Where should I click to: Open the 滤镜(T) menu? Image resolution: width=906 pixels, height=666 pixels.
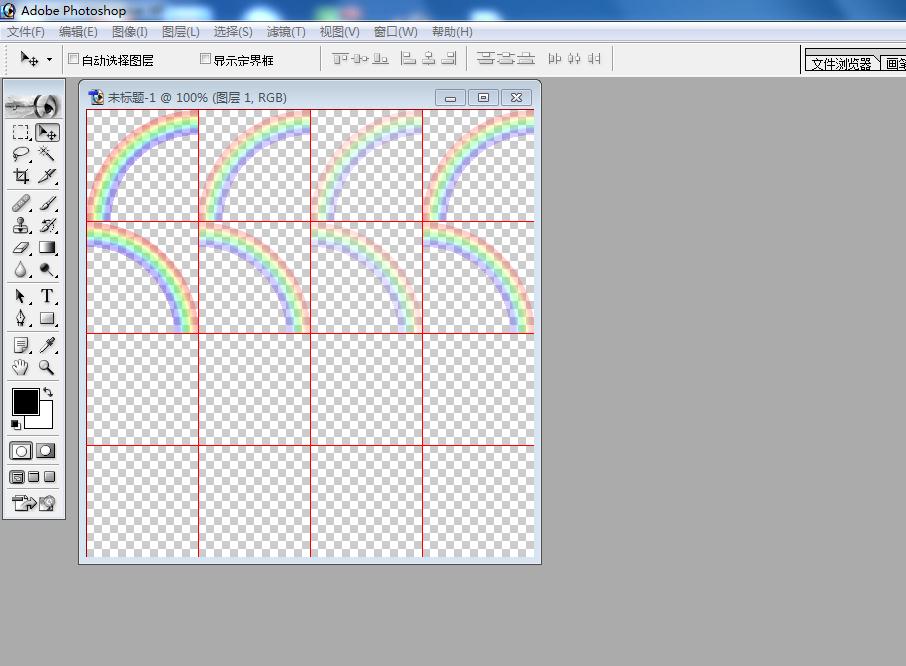286,32
